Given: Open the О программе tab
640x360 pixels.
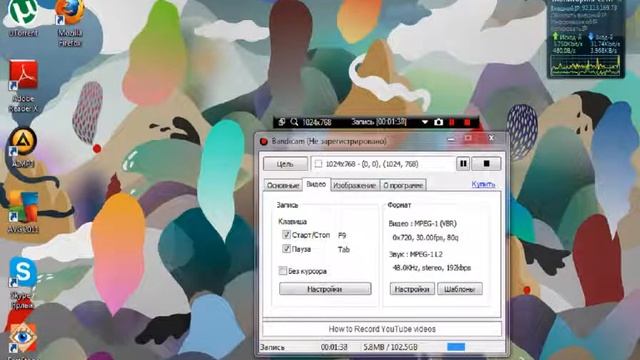Looking at the screenshot, I should tap(403, 185).
